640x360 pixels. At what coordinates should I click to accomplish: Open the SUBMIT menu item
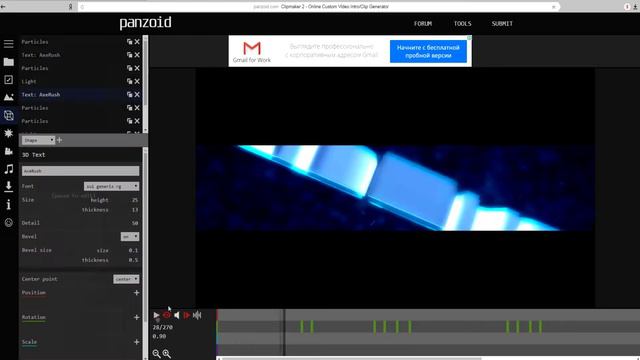tap(502, 24)
